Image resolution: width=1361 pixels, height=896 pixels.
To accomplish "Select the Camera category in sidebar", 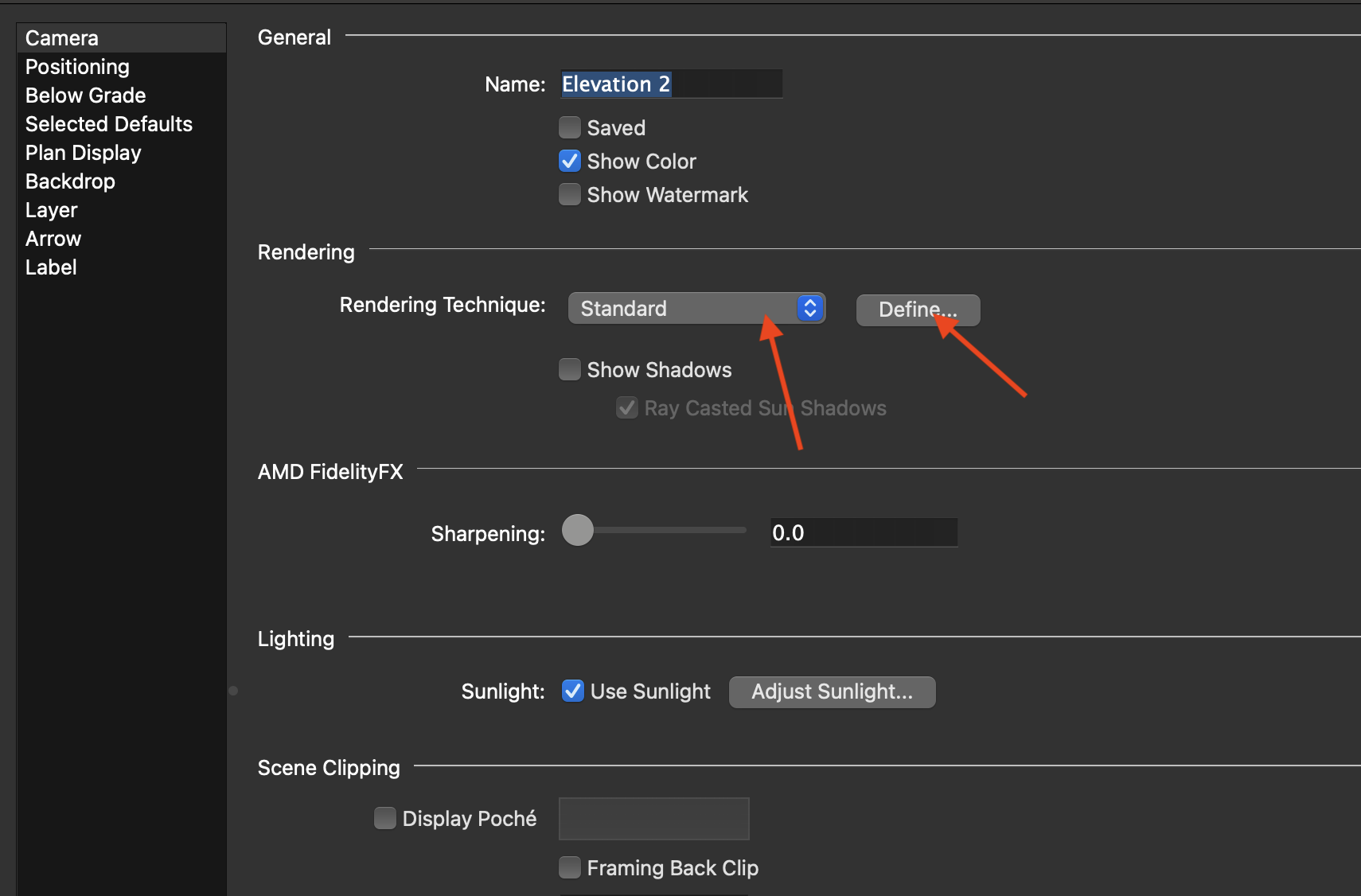I will point(122,38).
